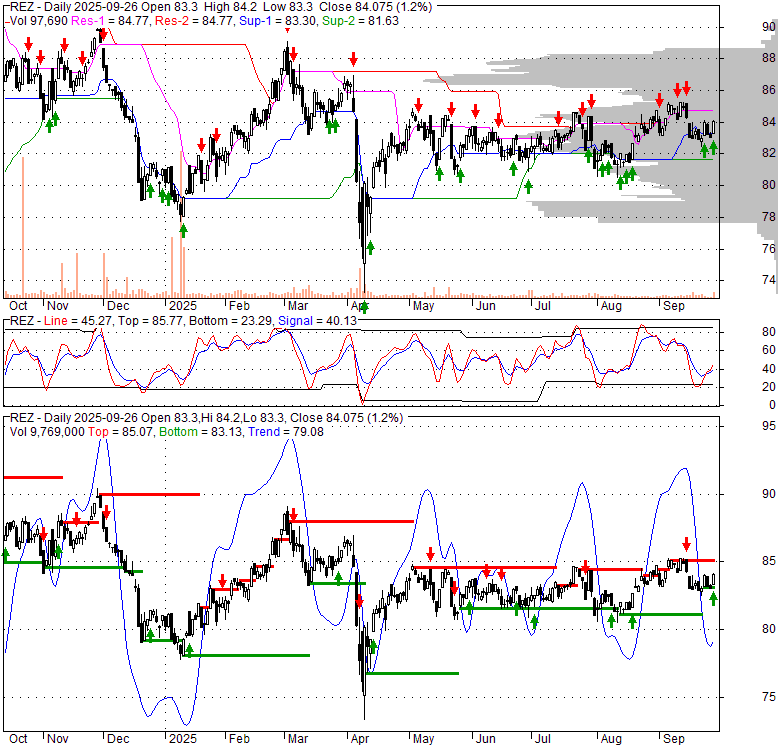Click the 86 price axis label
This screenshot has width=780, height=745.
pyautogui.click(x=769, y=90)
